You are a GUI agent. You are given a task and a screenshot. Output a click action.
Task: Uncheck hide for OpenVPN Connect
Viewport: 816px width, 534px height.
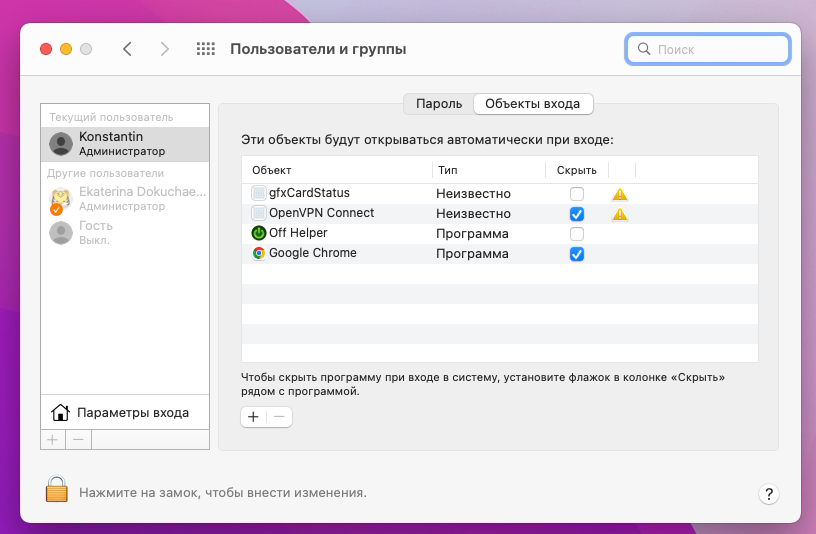point(577,214)
